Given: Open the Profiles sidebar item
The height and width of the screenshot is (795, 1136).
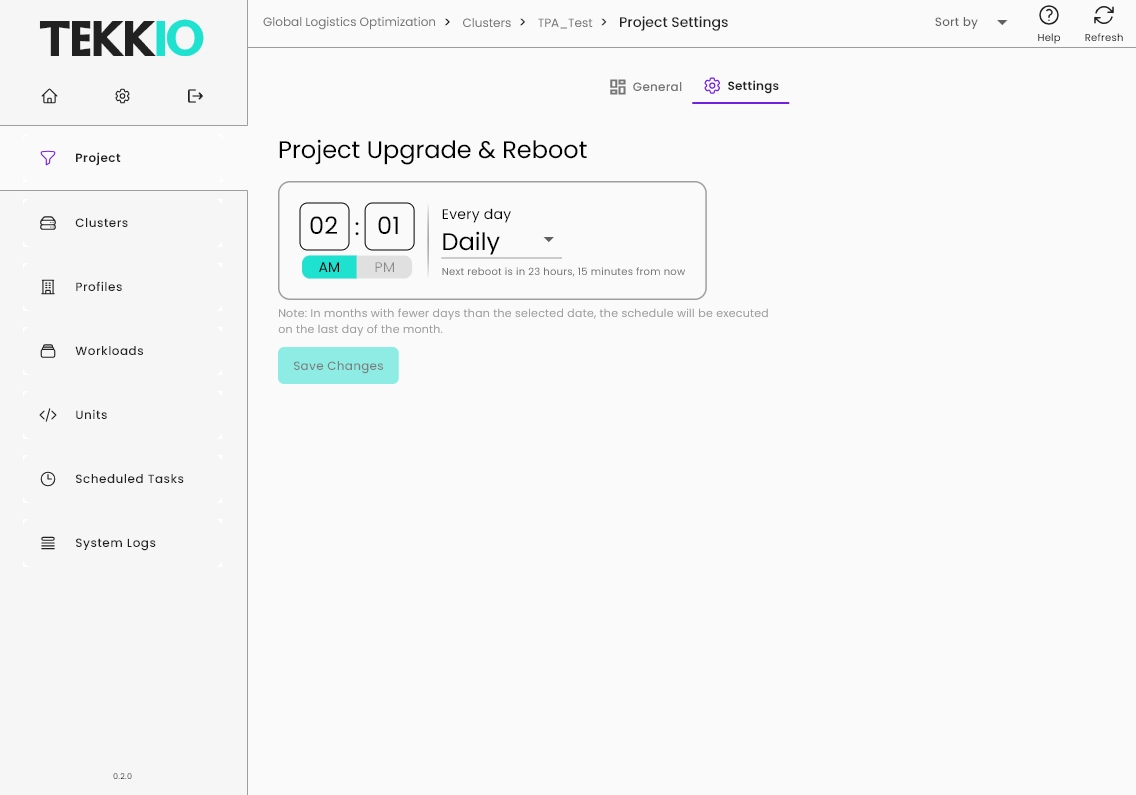Looking at the screenshot, I should pyautogui.click(x=98, y=287).
